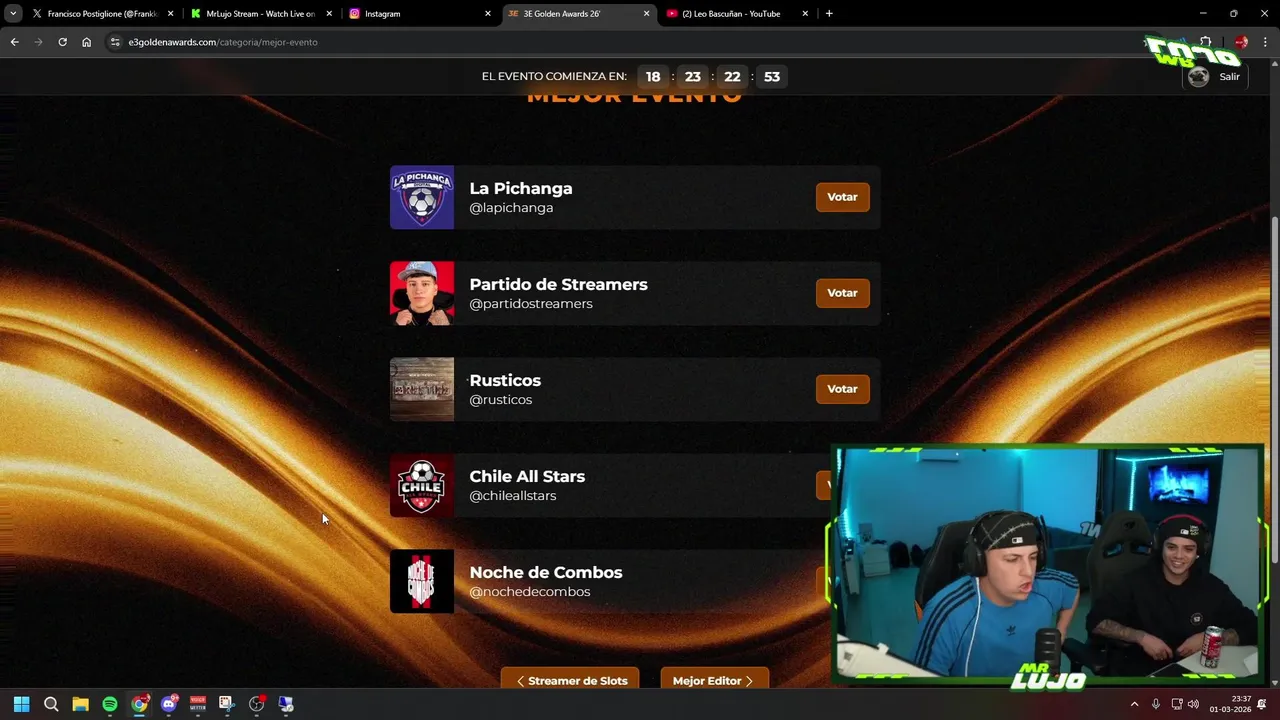Viewport: 1280px width, 720px height.
Task: Open volume control tray icon
Action: pos(1193,704)
